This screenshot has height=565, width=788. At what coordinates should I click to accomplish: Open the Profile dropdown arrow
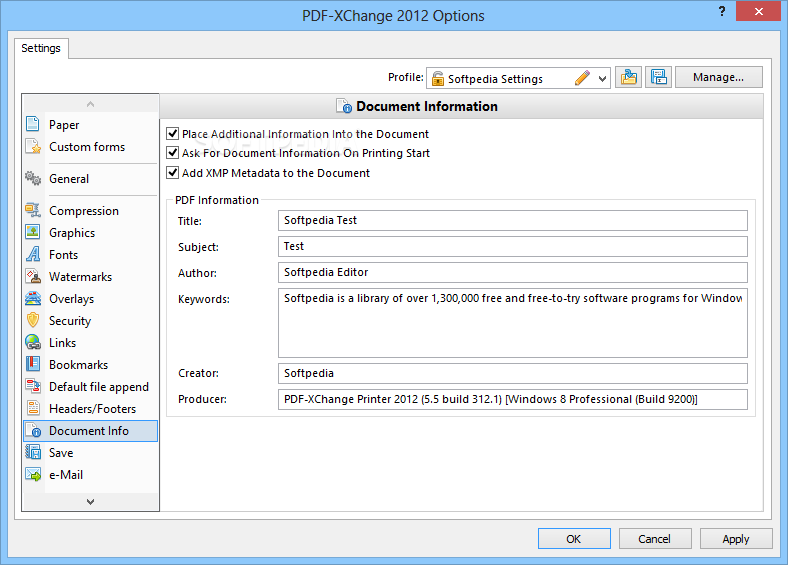[602, 78]
